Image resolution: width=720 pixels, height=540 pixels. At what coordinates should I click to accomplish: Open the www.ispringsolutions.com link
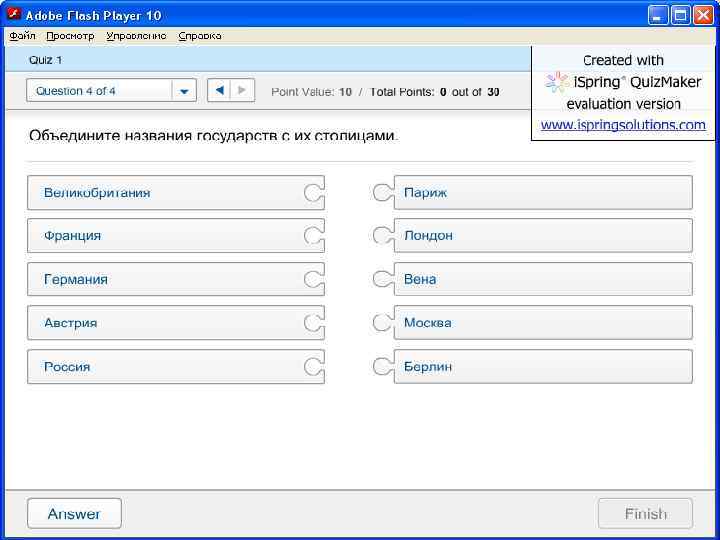pyautogui.click(x=623, y=124)
